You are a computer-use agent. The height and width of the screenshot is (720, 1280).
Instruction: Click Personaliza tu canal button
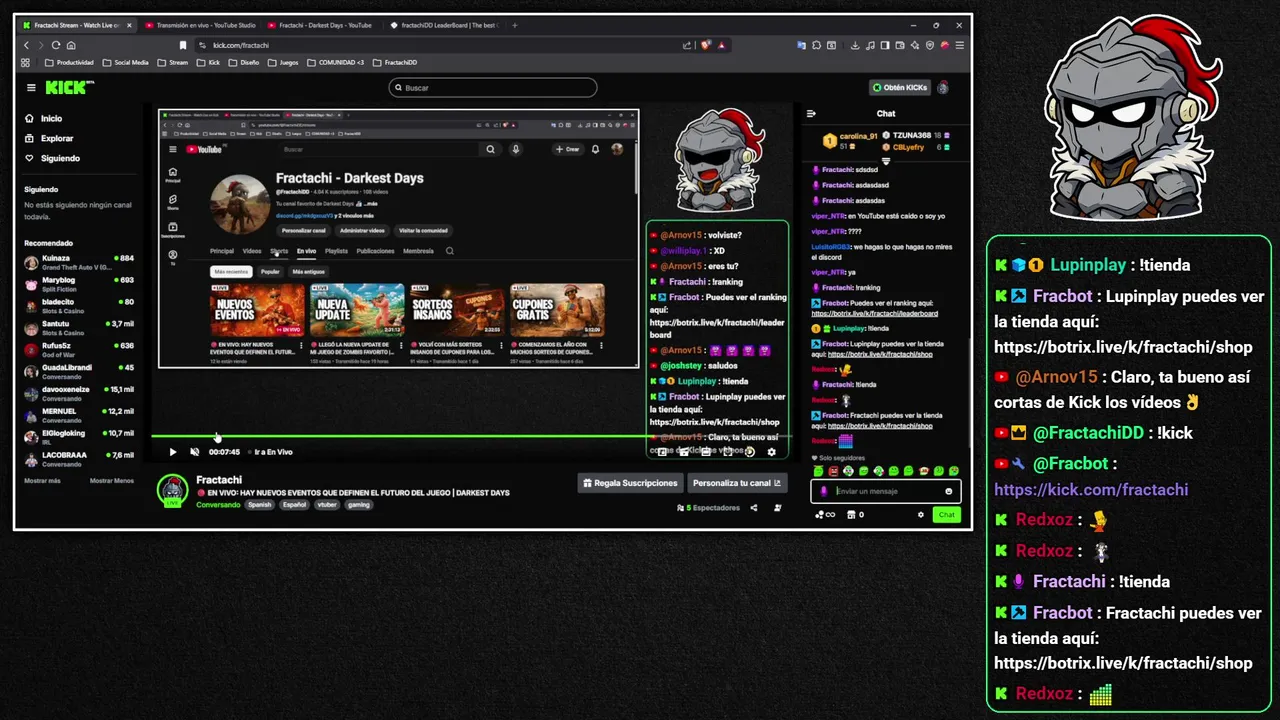738,483
